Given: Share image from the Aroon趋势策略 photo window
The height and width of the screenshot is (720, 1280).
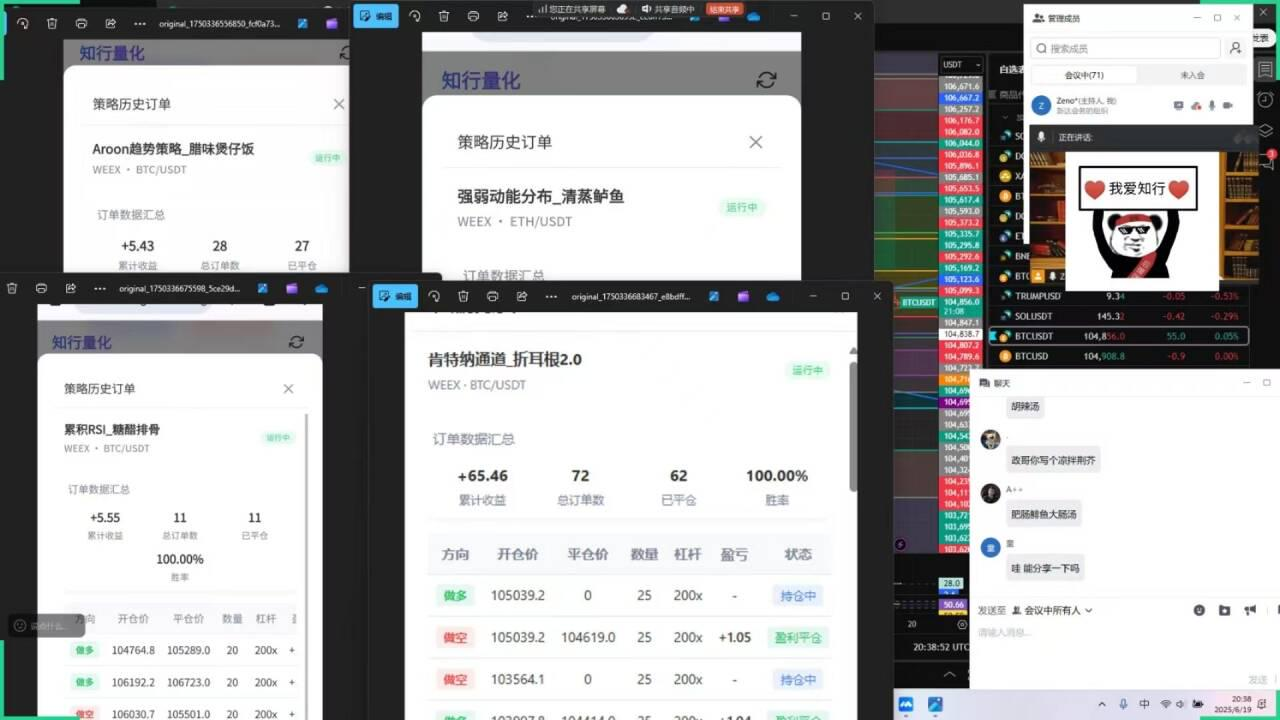Looking at the screenshot, I should click(110, 22).
